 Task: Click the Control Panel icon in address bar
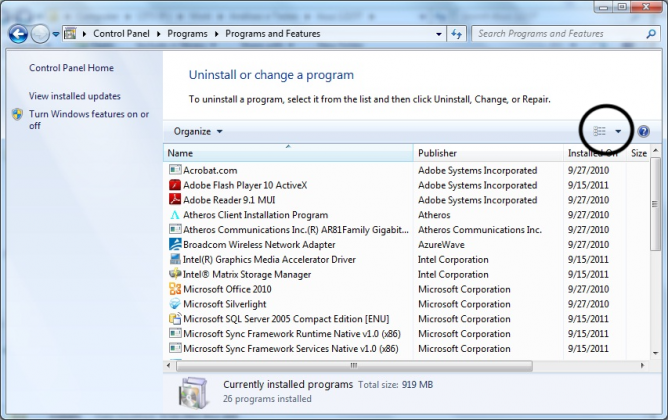[x=71, y=34]
